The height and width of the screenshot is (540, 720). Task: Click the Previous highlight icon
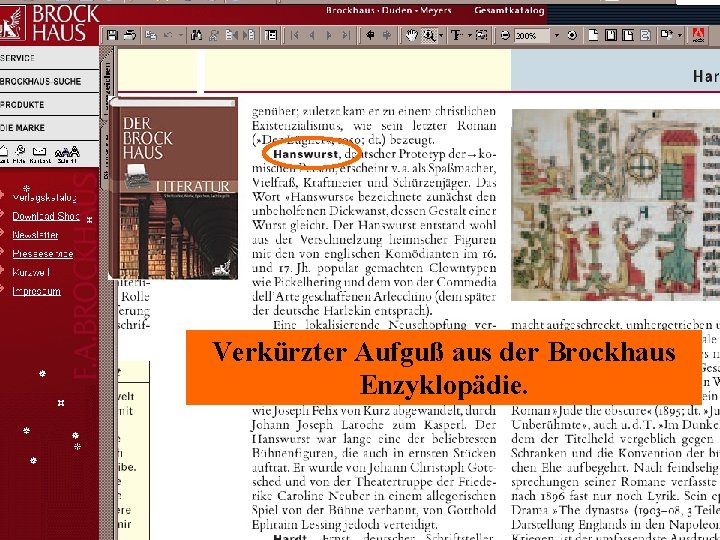point(231,35)
